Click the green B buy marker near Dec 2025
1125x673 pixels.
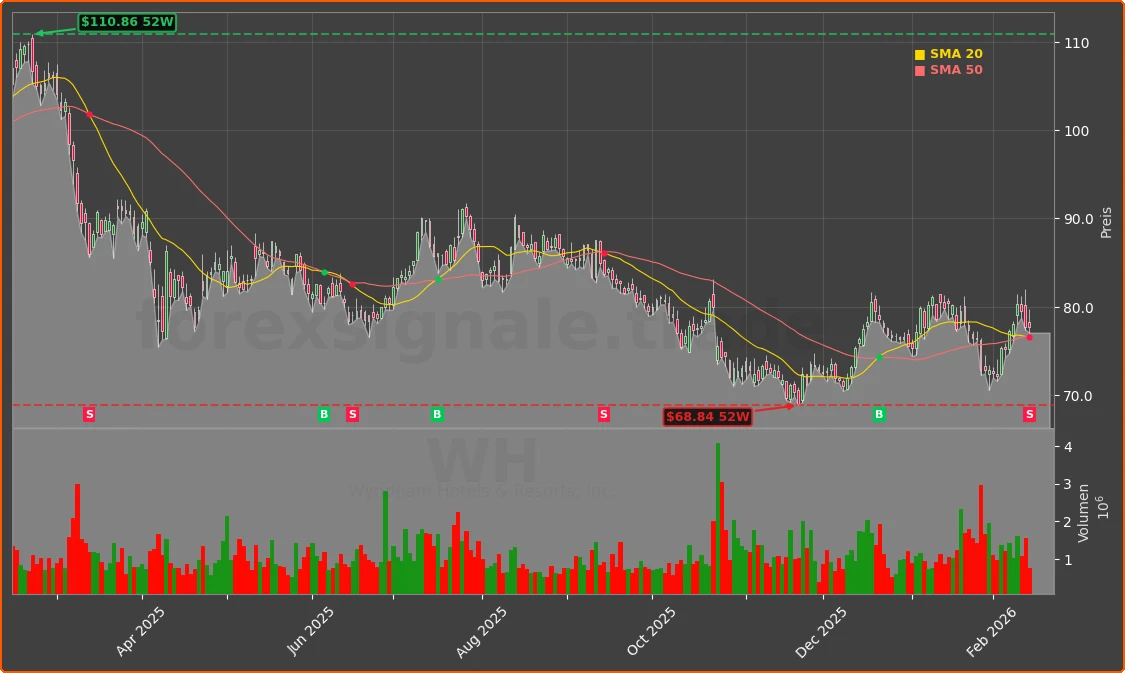[x=877, y=413]
